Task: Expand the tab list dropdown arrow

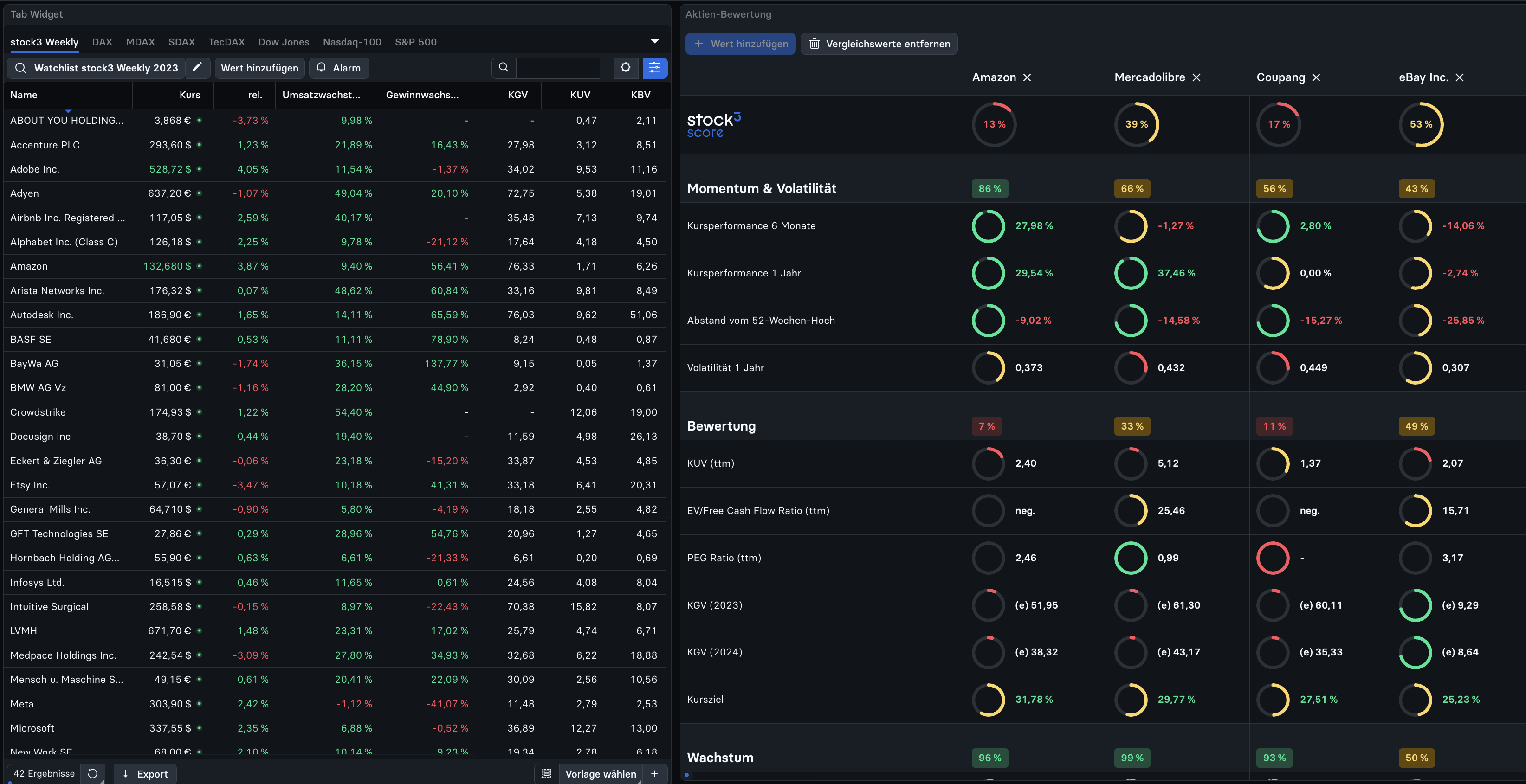Action: tap(654, 41)
